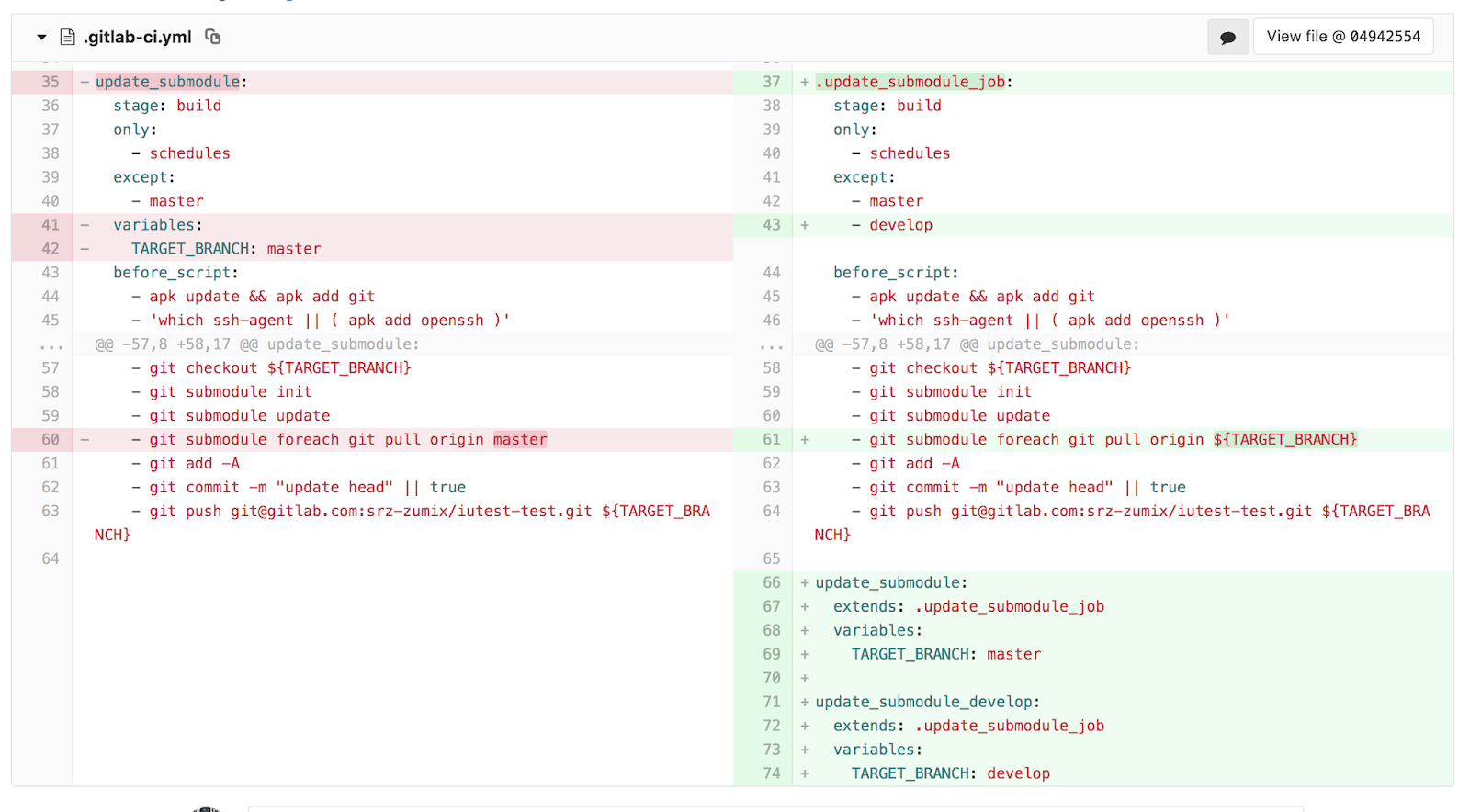The height and width of the screenshot is (812, 1470).
Task: Click new line number 66
Action: [772, 583]
